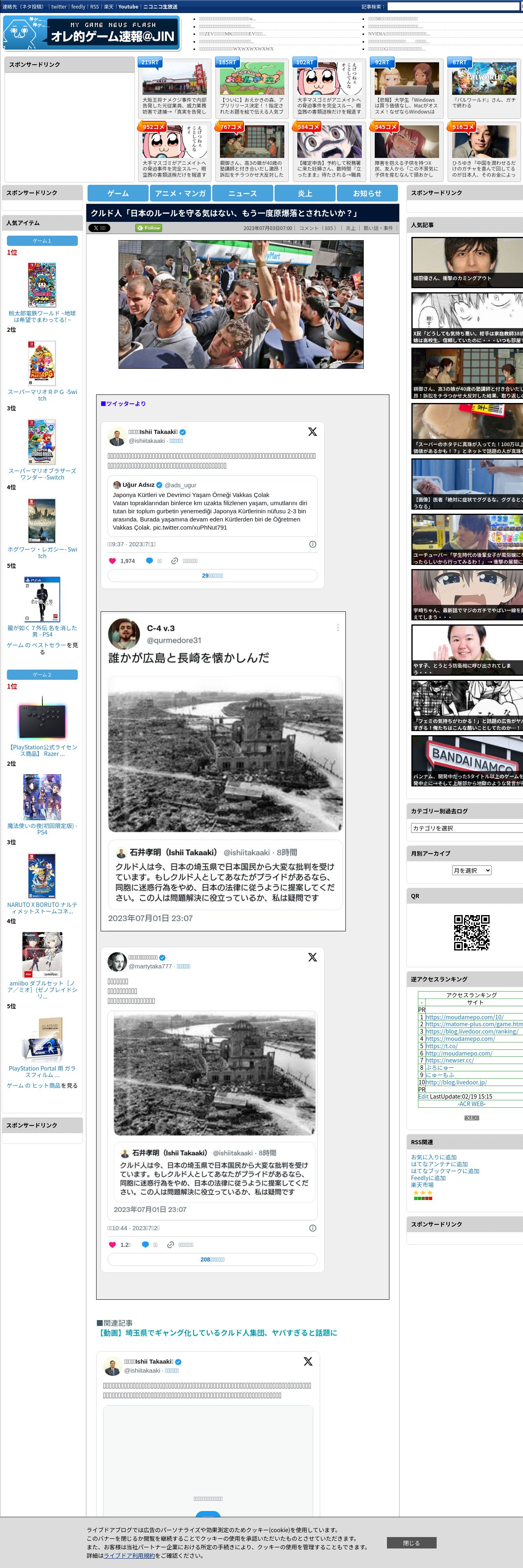This screenshot has width=523, height=1568.
Task: Open the アニメ・マンガ category tab
Action: 180,193
